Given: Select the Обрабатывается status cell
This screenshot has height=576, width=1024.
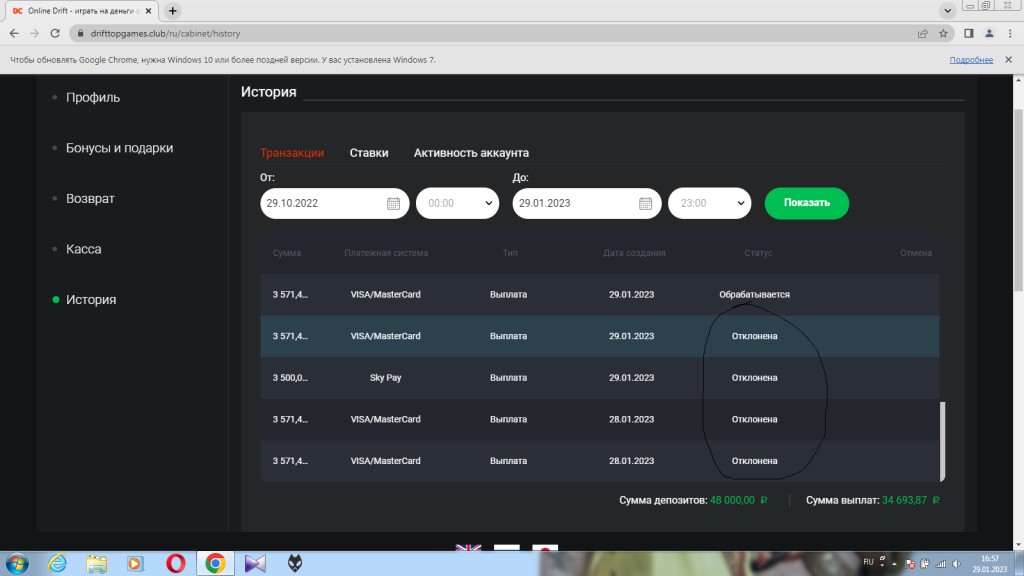Looking at the screenshot, I should click(x=754, y=295).
